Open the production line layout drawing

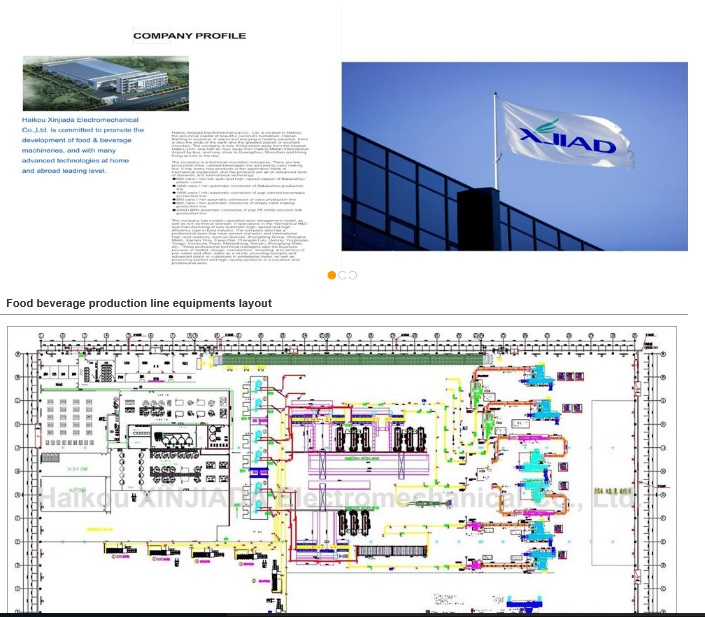click(x=342, y=469)
